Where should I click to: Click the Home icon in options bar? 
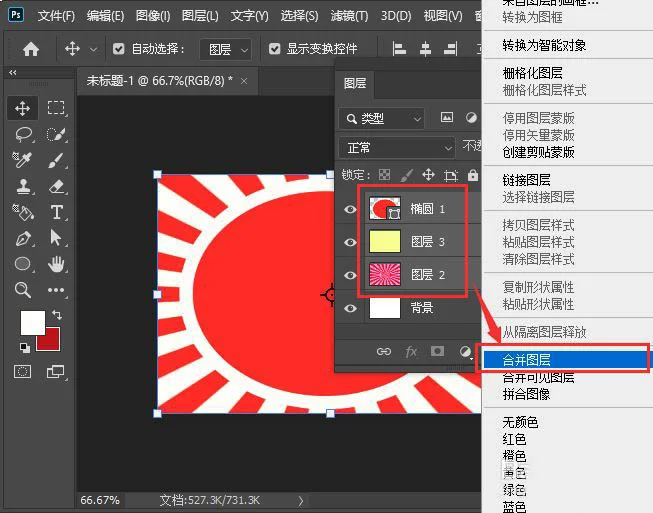coord(31,49)
